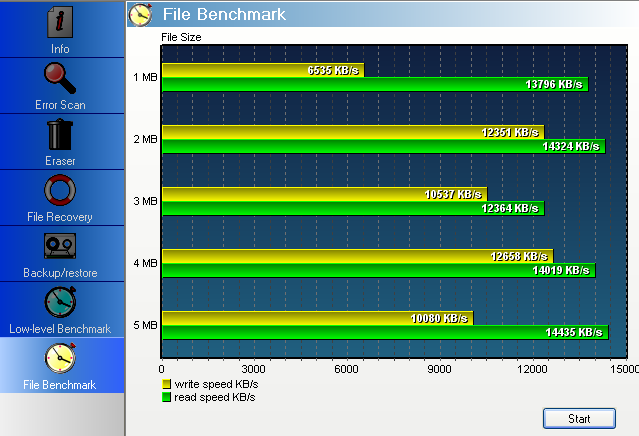The width and height of the screenshot is (639, 436).
Task: Click the Eraser label in sidebar
Action: (60, 161)
